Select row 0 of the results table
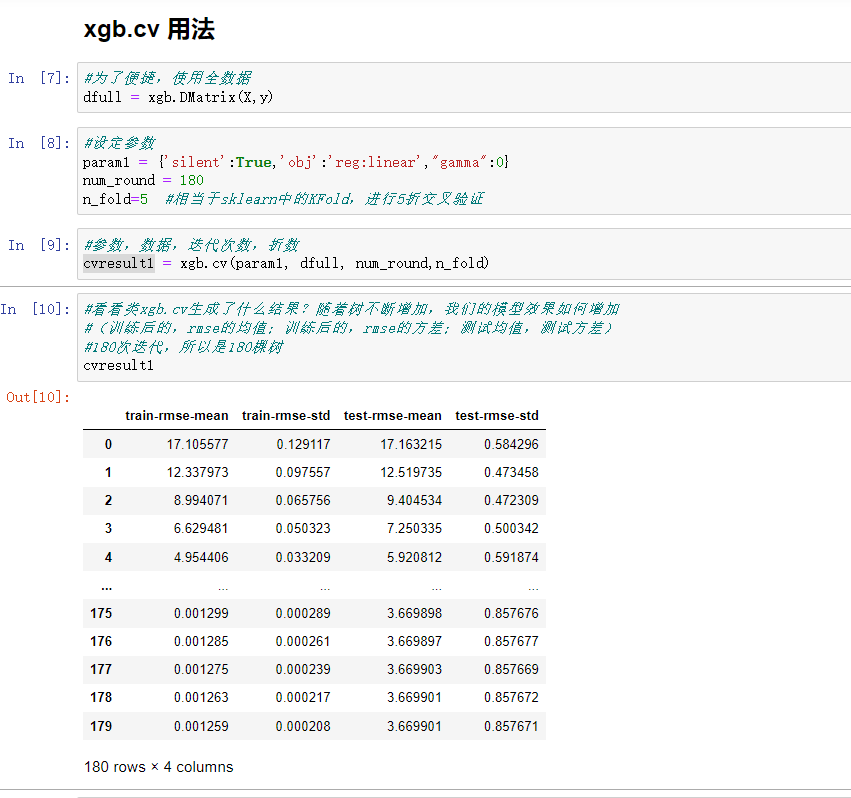The image size is (851, 798). (x=300, y=443)
